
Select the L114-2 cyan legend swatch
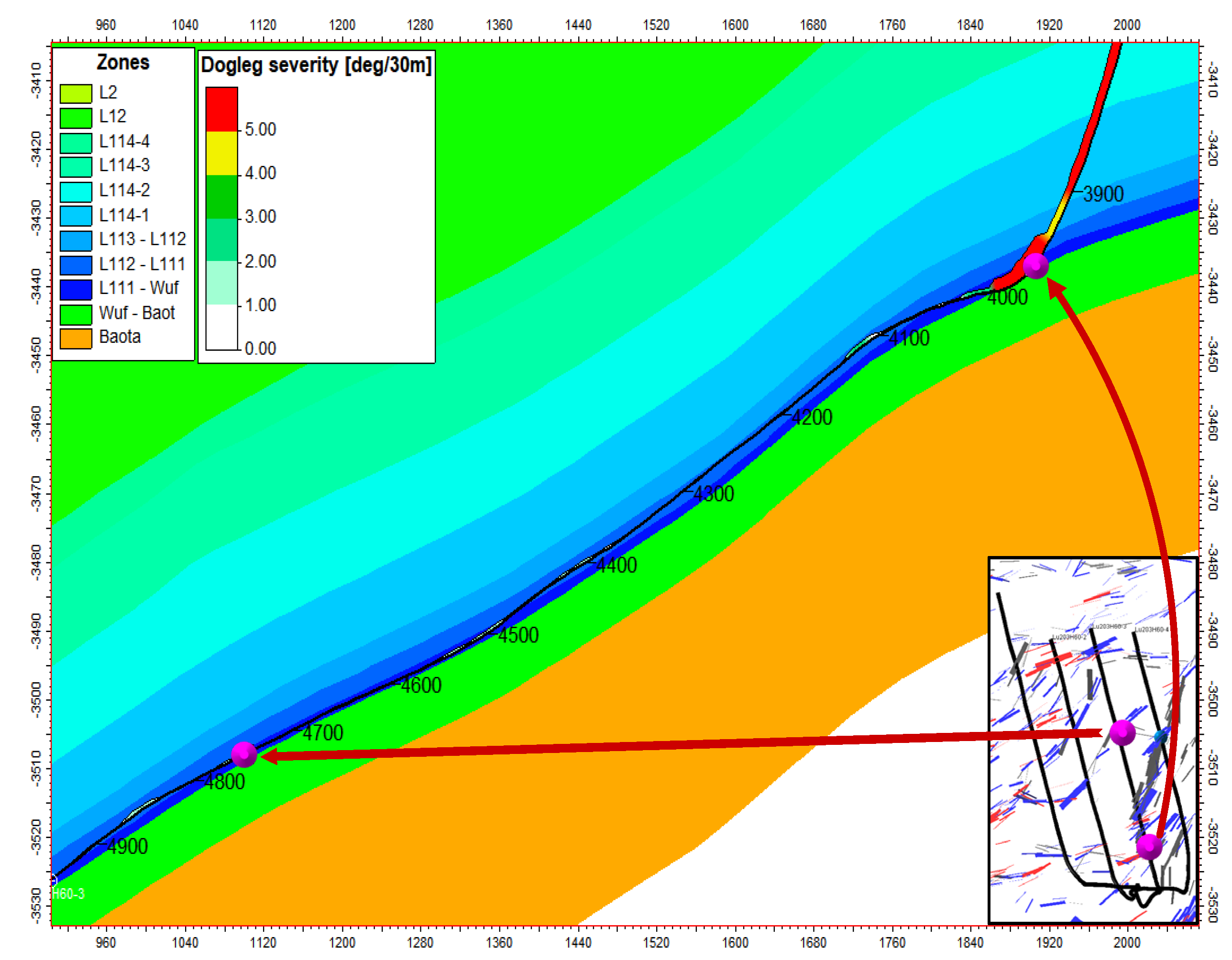[76, 191]
